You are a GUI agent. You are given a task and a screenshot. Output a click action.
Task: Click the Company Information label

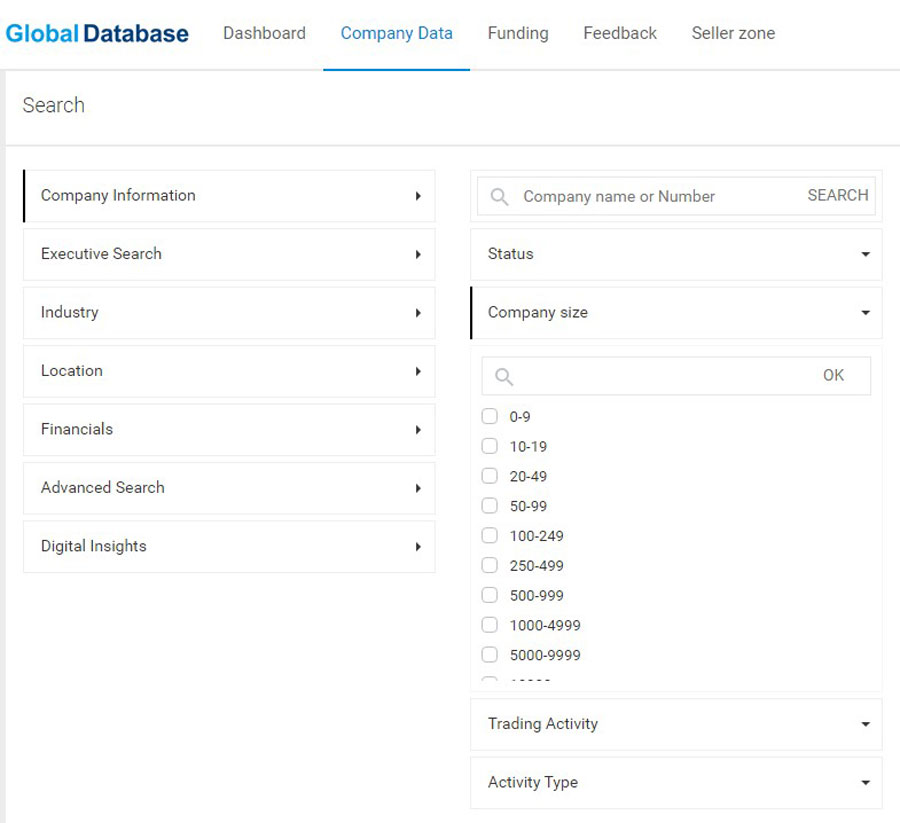tap(118, 196)
